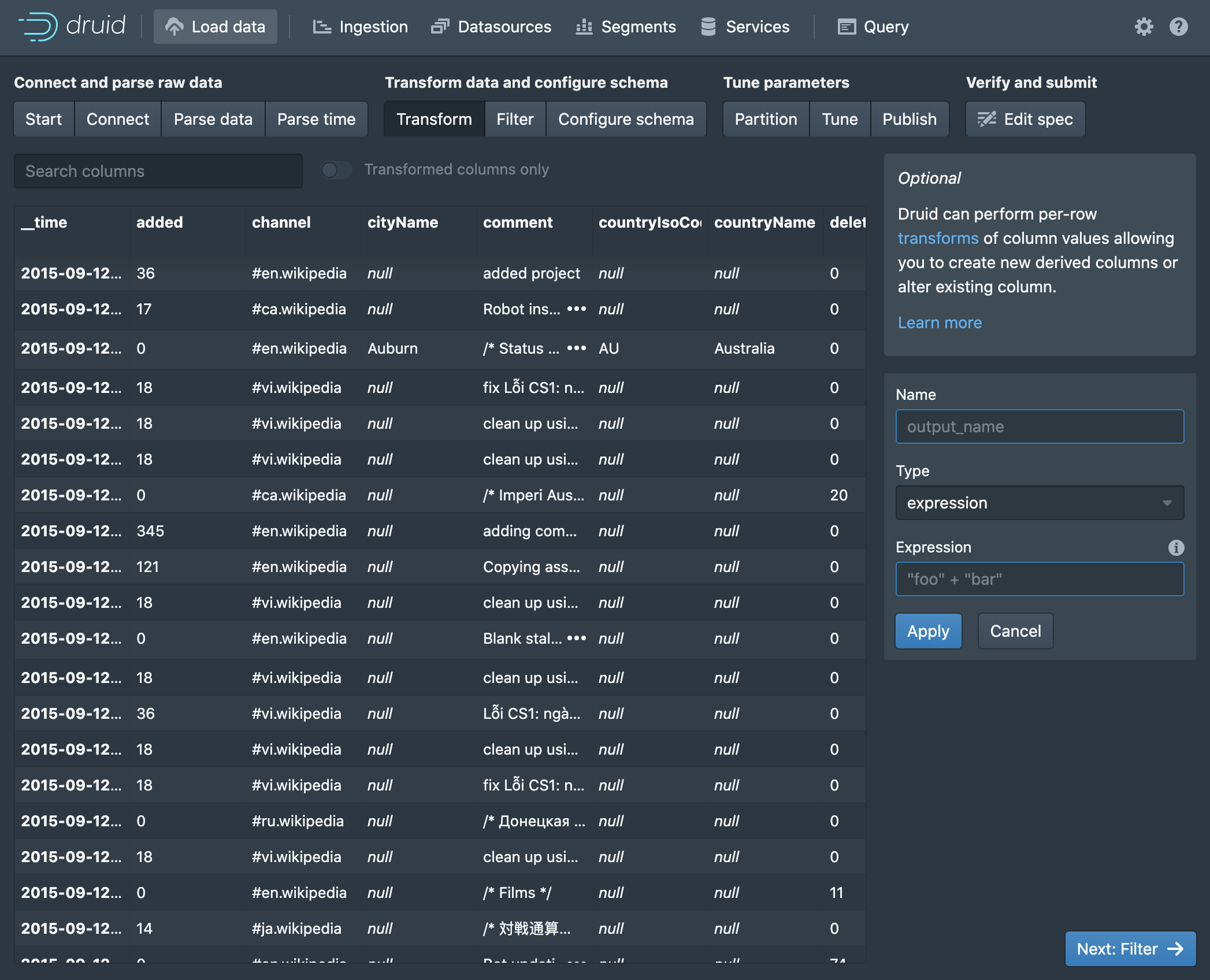Go to Datasources view
1210x980 pixels.
point(491,27)
